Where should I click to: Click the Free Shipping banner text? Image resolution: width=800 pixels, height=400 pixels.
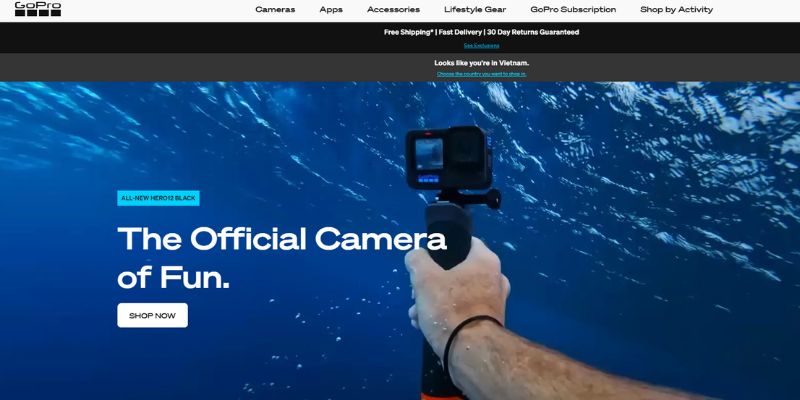coord(481,32)
